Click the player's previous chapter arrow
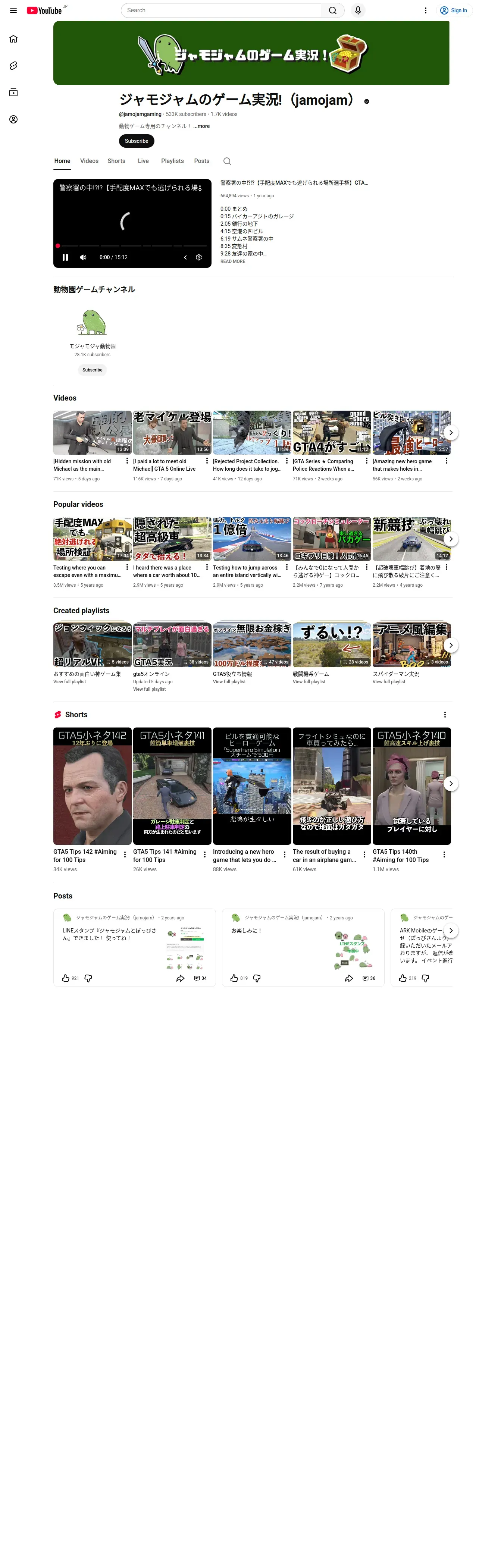479x1568 pixels. click(x=185, y=257)
